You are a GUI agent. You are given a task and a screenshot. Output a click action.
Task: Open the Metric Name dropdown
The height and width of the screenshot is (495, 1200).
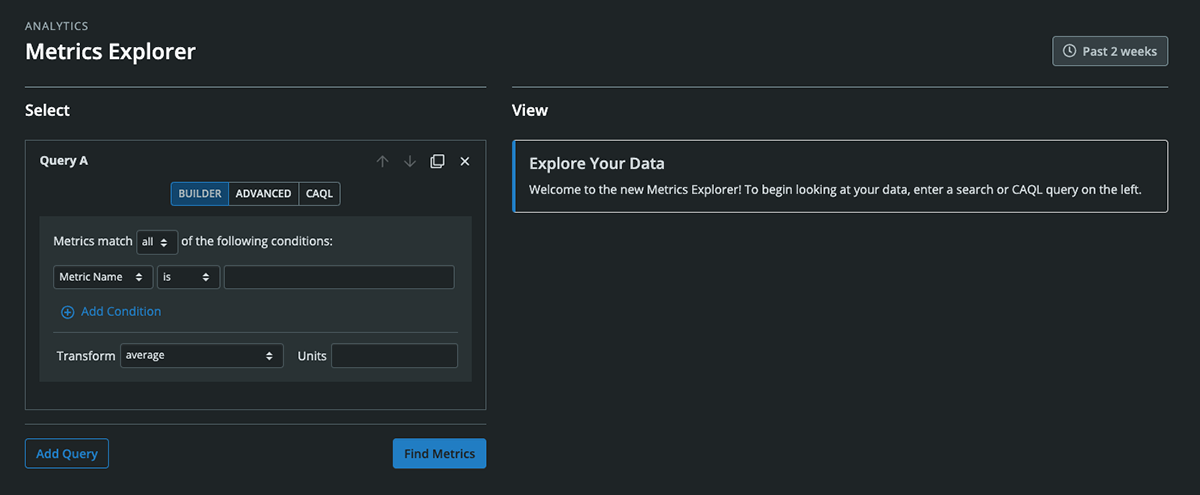point(103,277)
